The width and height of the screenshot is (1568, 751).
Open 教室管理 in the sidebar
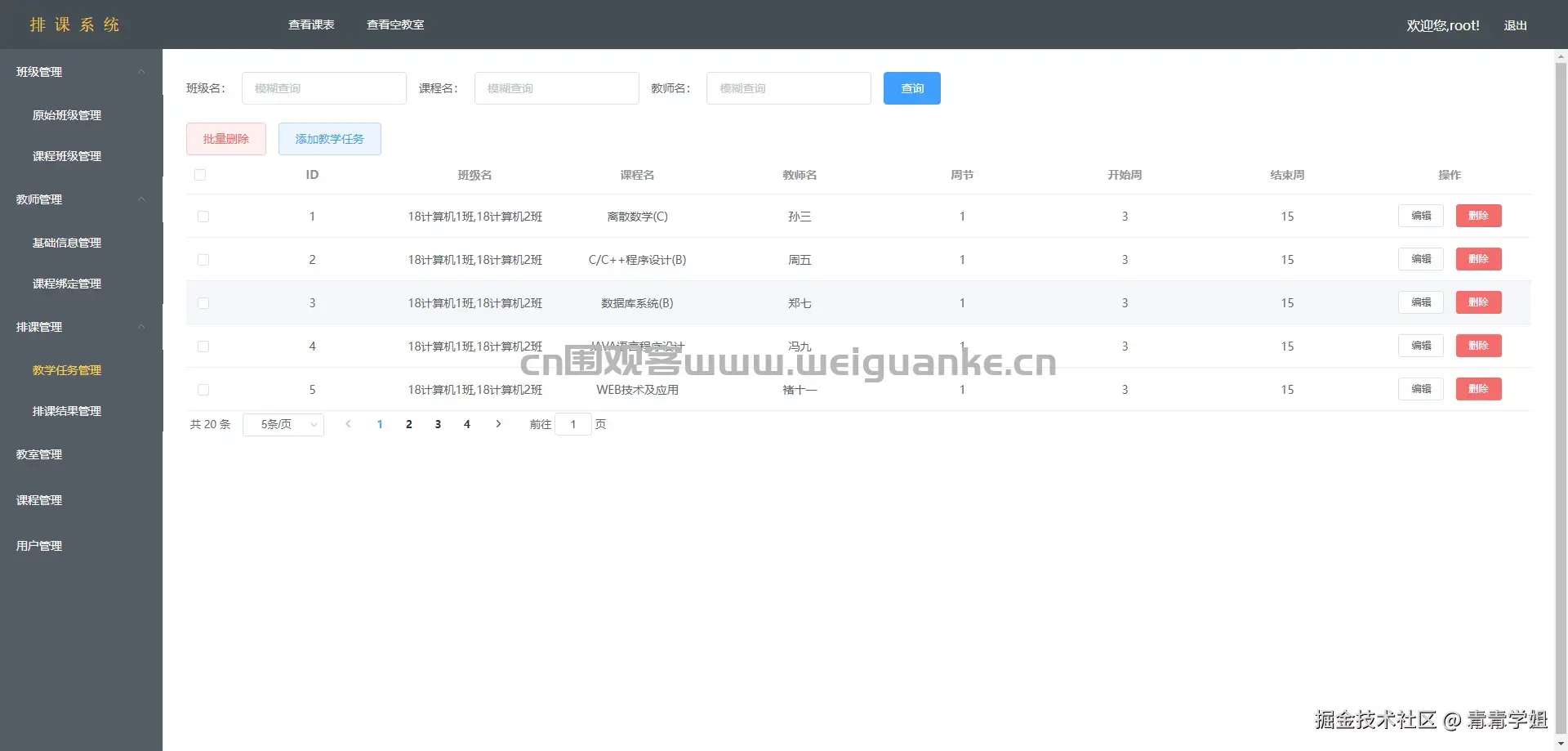coord(39,454)
